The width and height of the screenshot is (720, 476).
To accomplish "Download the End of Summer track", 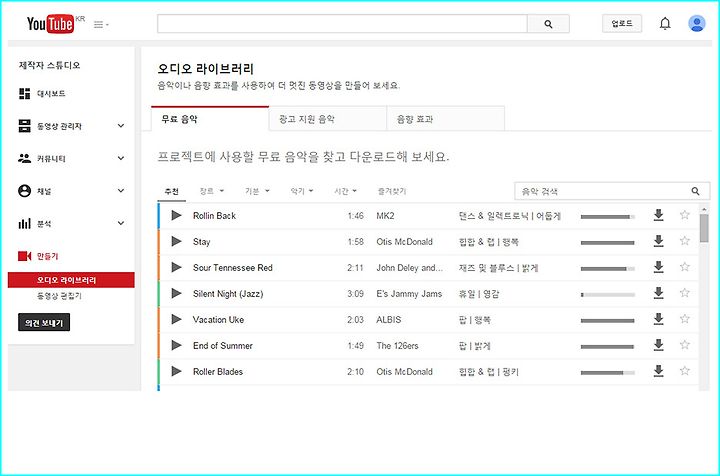I will point(658,345).
